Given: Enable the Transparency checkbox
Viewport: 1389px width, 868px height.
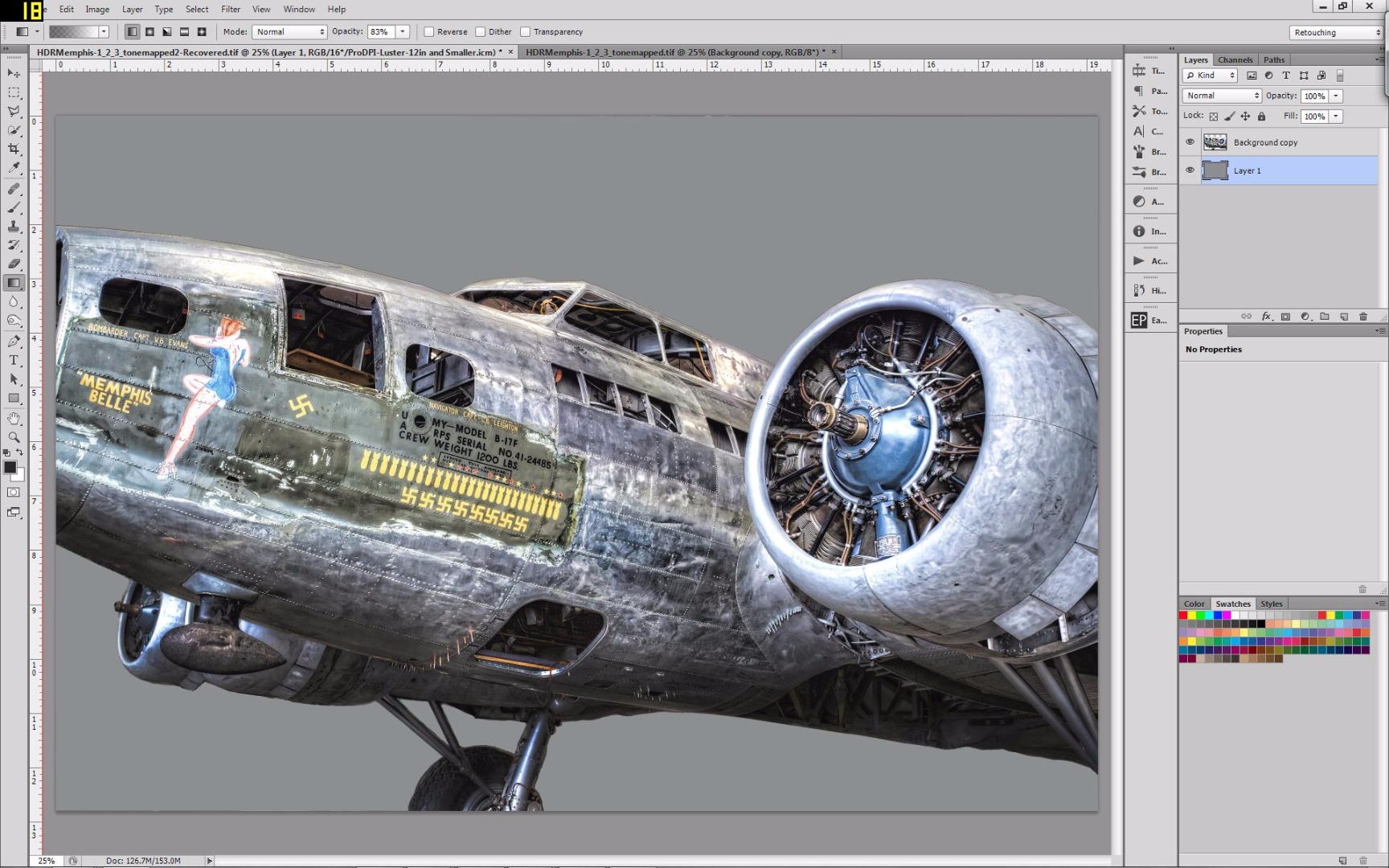Looking at the screenshot, I should pos(526,32).
